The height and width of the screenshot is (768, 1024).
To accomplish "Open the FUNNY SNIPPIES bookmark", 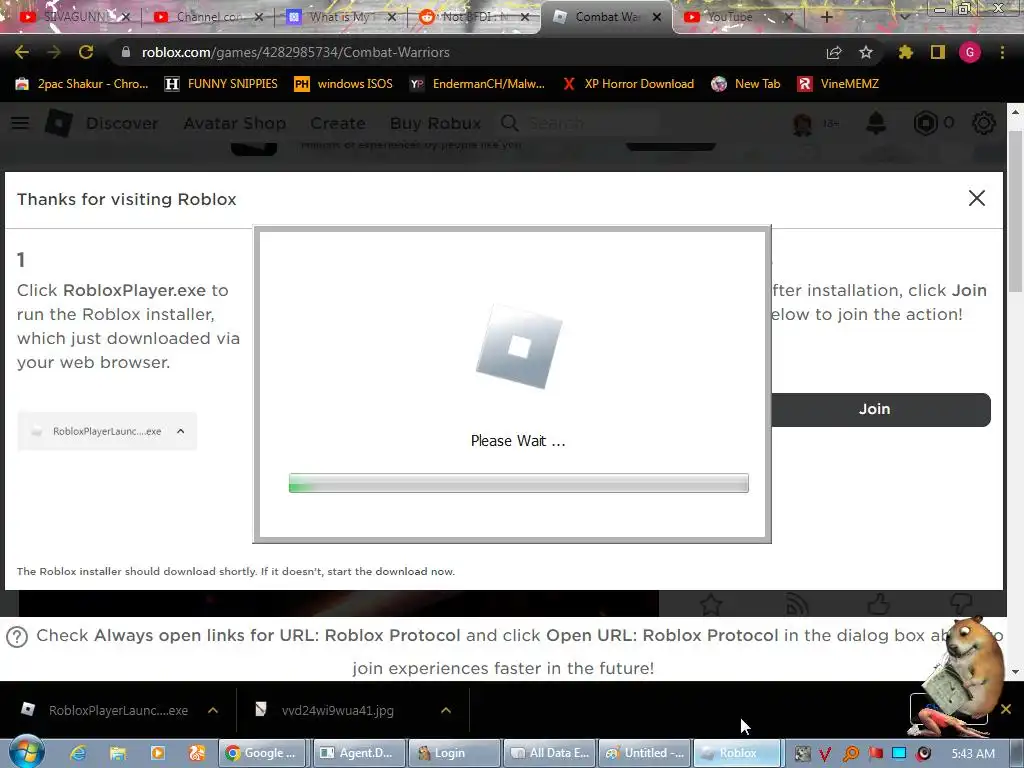I will click(221, 84).
